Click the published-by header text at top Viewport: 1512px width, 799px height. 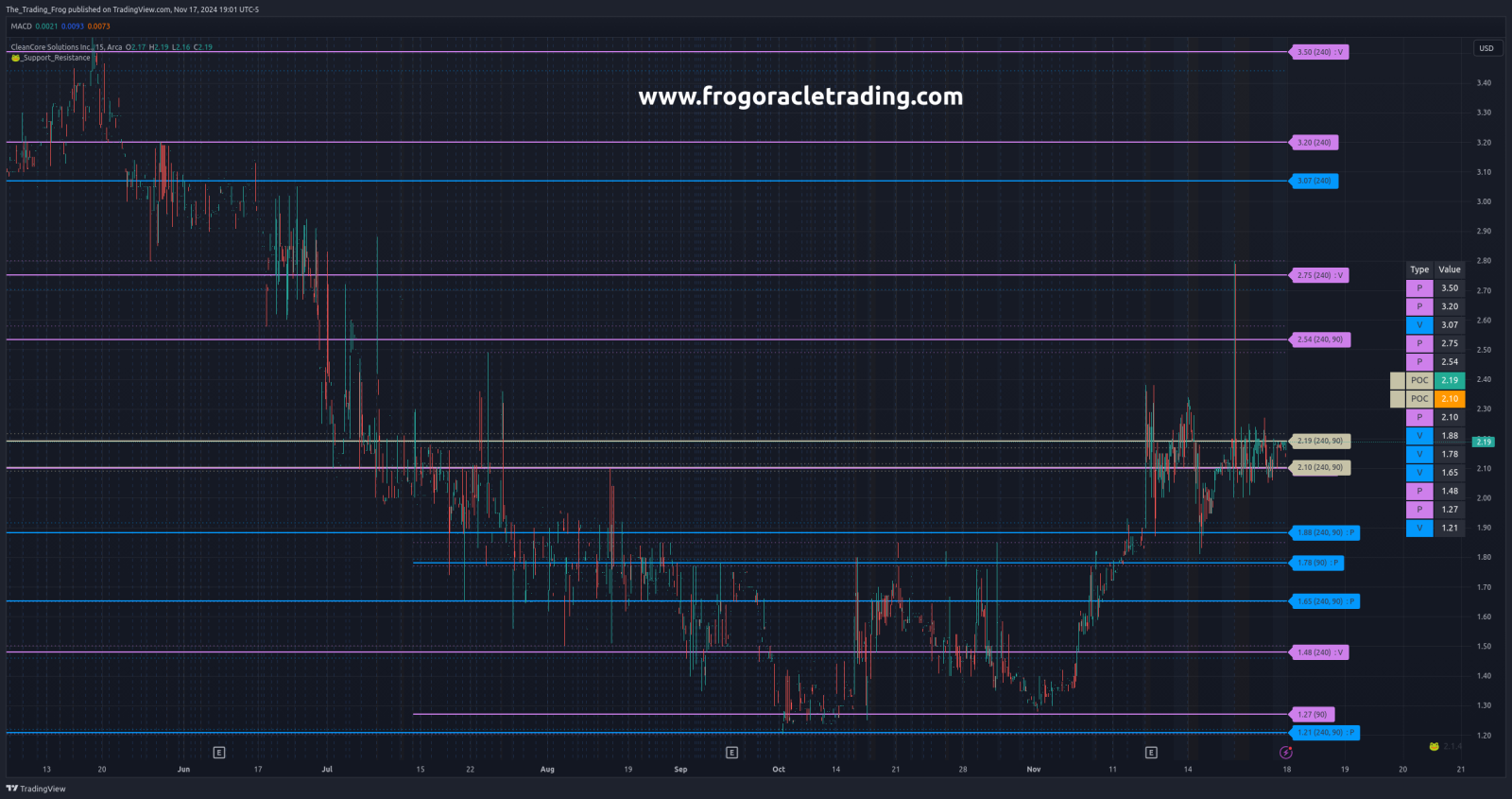pos(132,9)
